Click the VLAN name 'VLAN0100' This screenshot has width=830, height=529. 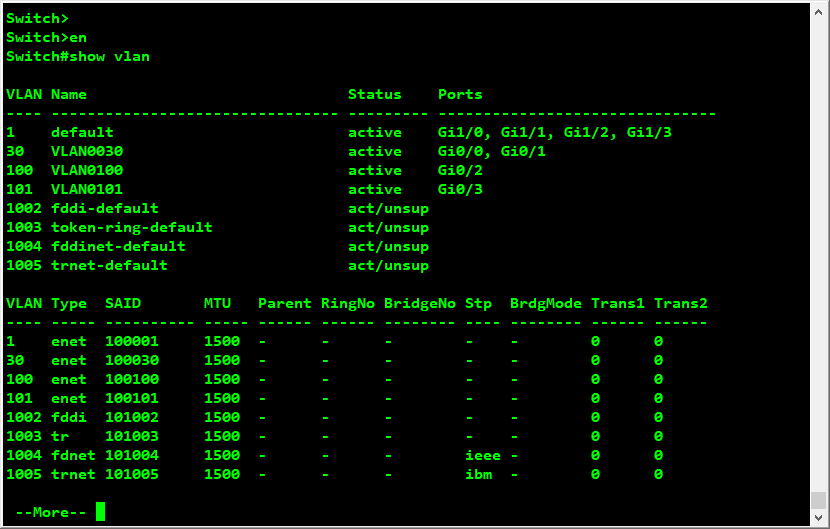click(87, 171)
